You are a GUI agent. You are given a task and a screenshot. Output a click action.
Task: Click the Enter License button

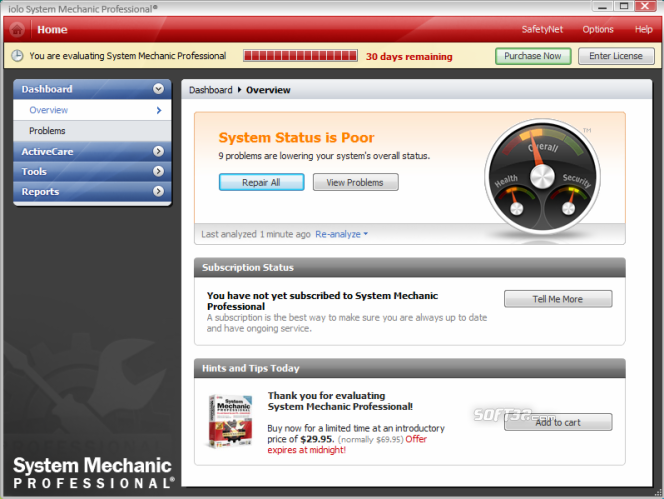[x=616, y=56]
